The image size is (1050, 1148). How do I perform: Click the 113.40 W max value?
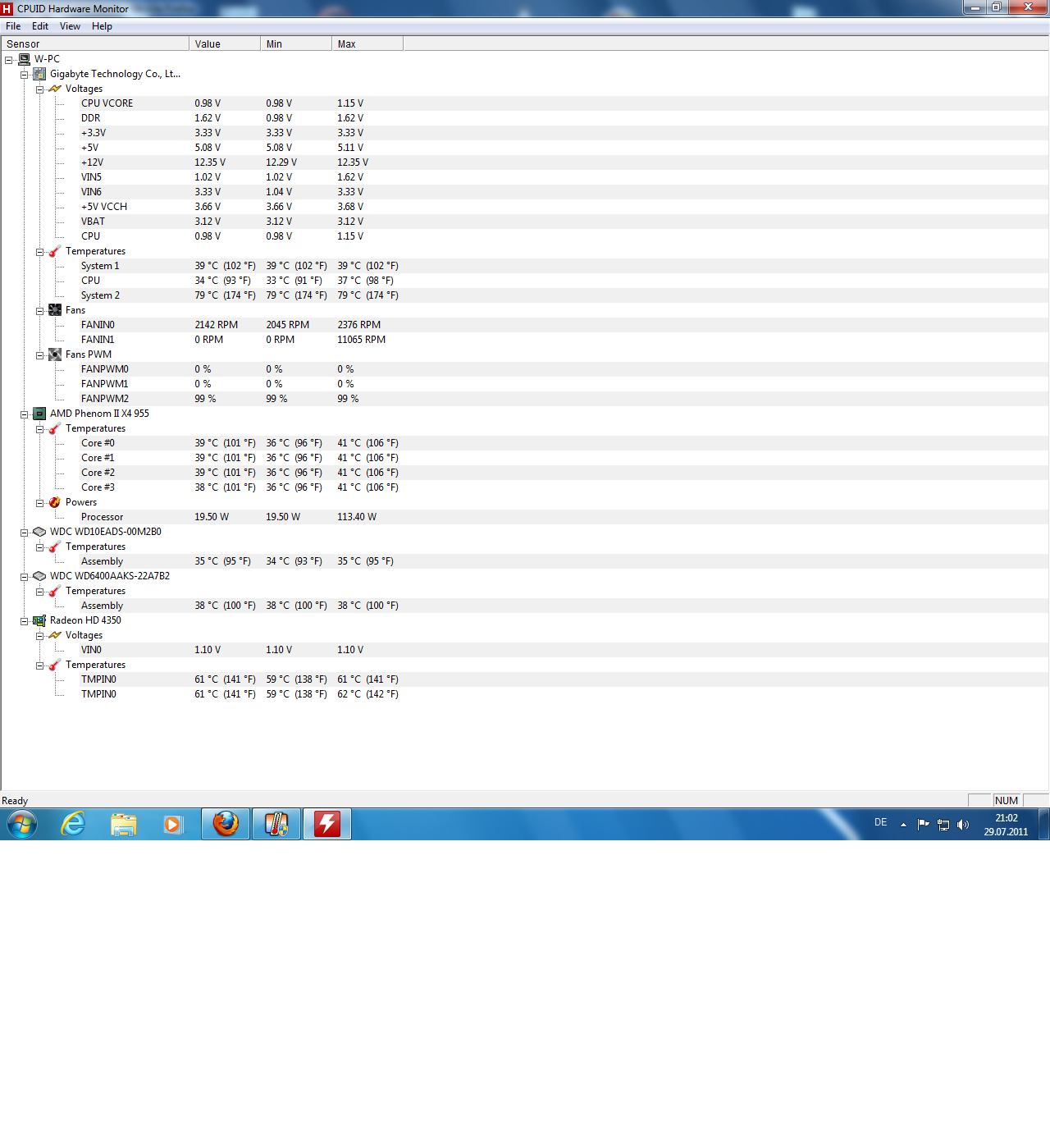click(x=357, y=517)
